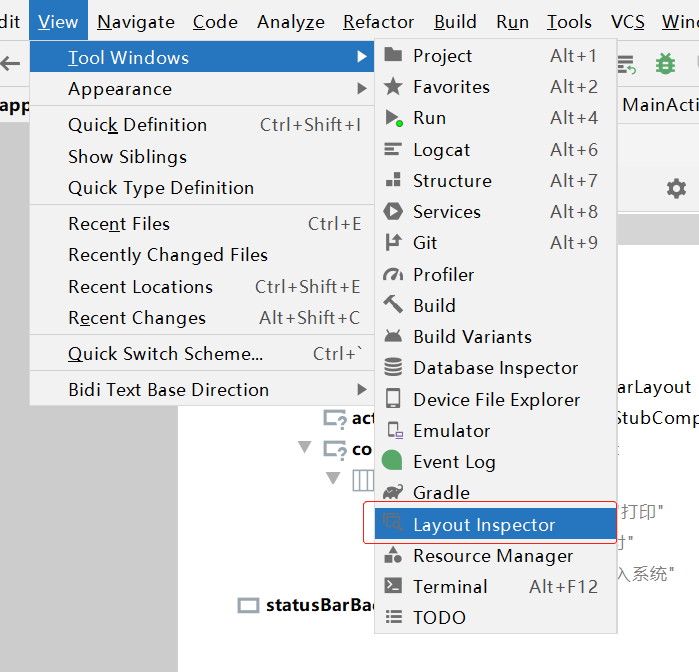The image size is (699, 672).
Task: Open the Emulator tool window
Action: click(x=495, y=431)
